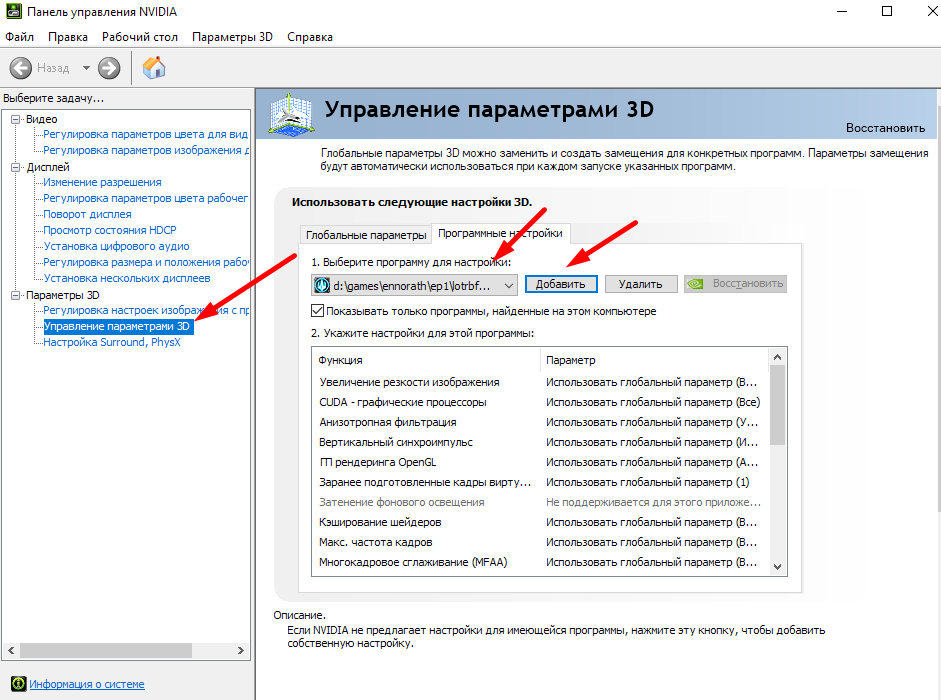Viewport: 941px width, 700px height.
Task: Click the Функция column header
Action: point(426,360)
